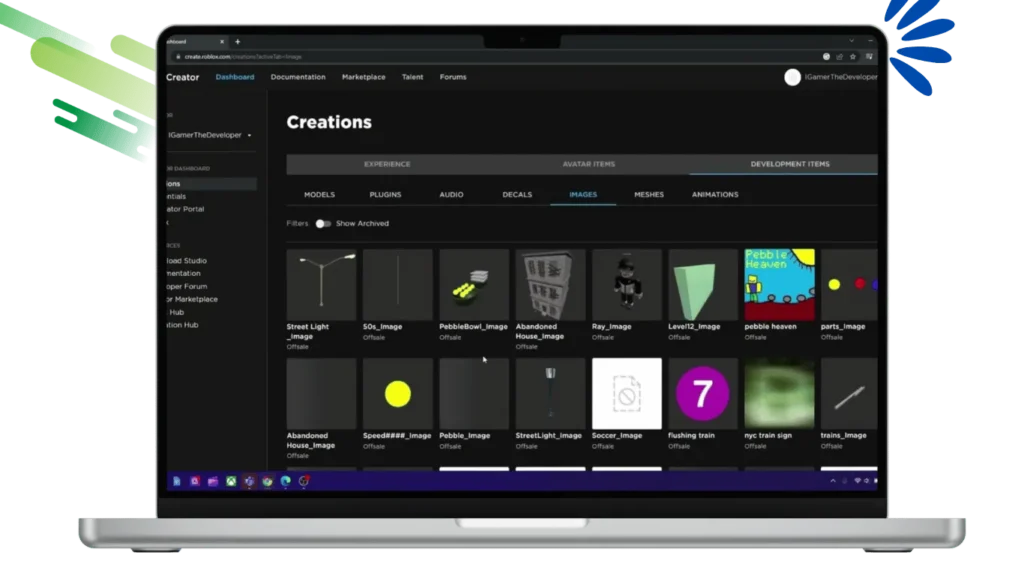Image resolution: width=1024 pixels, height=576 pixels.
Task: Open the Creator Portal sidebar link
Action: pyautogui.click(x=185, y=209)
